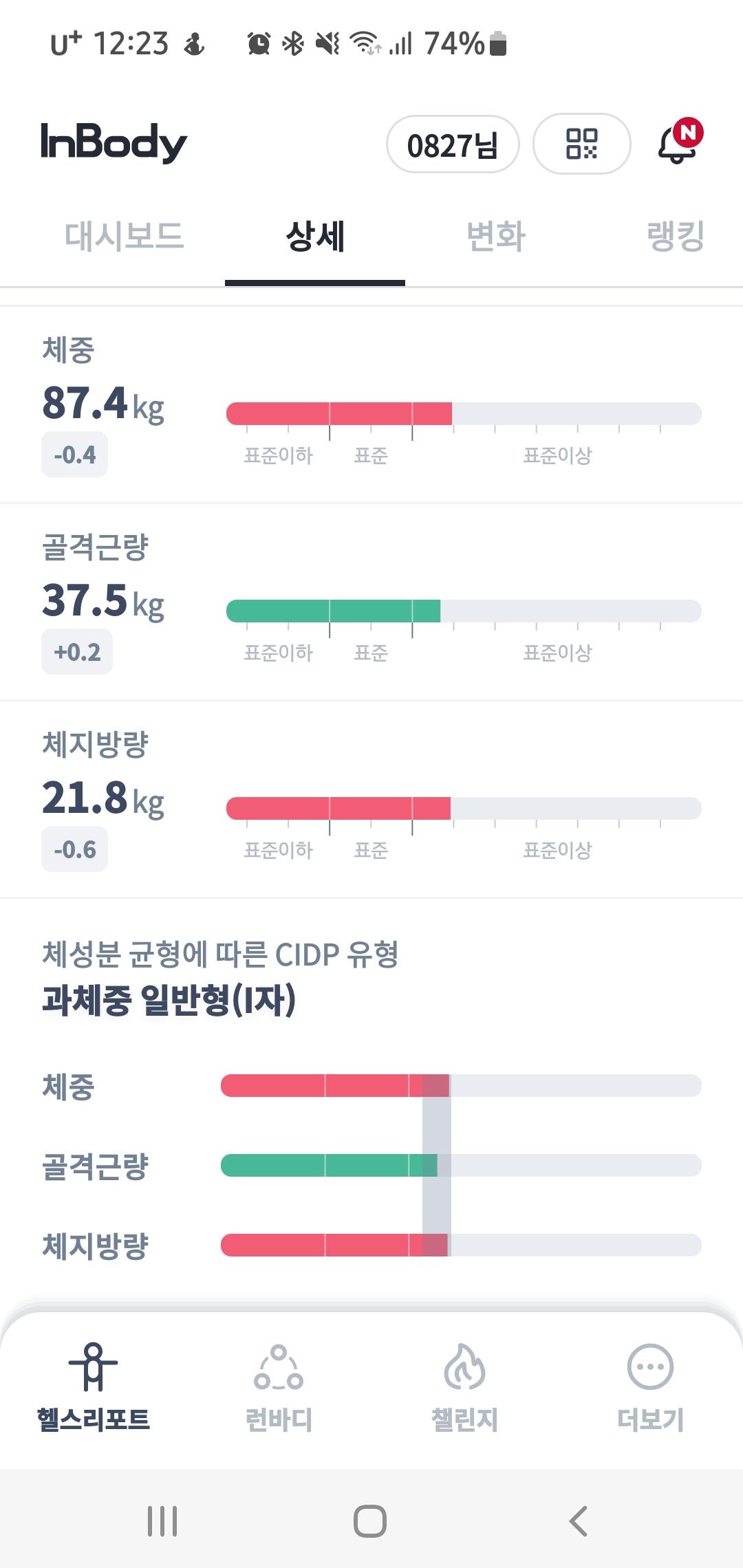Open the 챌린지 flame icon
743x1568 pixels.
[464, 1366]
